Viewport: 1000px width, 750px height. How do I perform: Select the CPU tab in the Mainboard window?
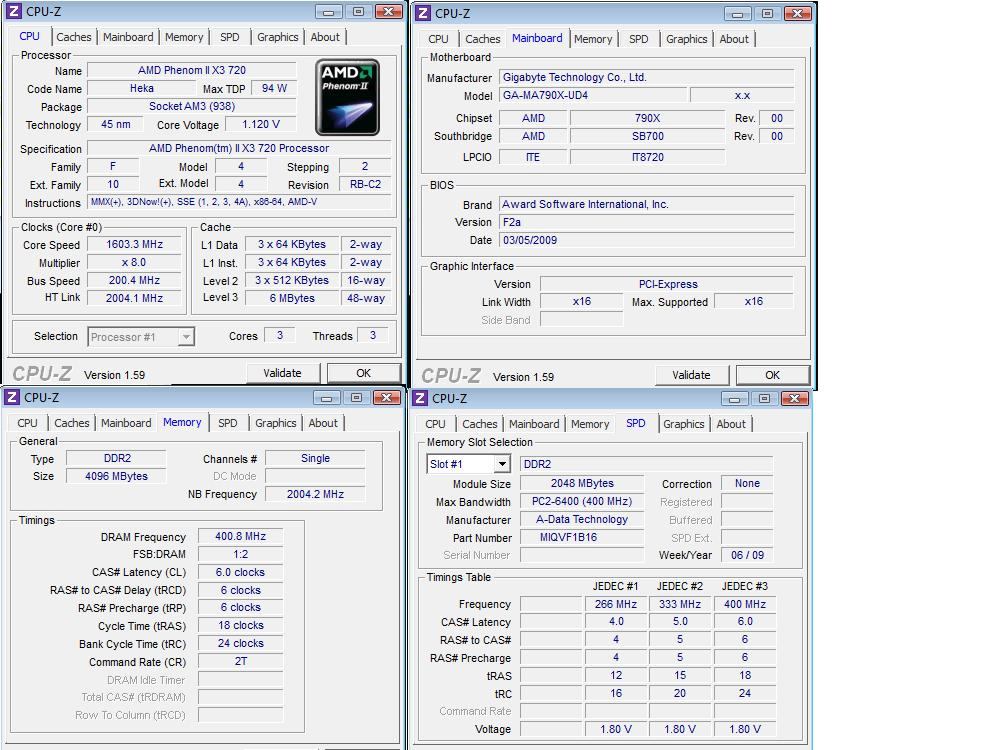438,39
